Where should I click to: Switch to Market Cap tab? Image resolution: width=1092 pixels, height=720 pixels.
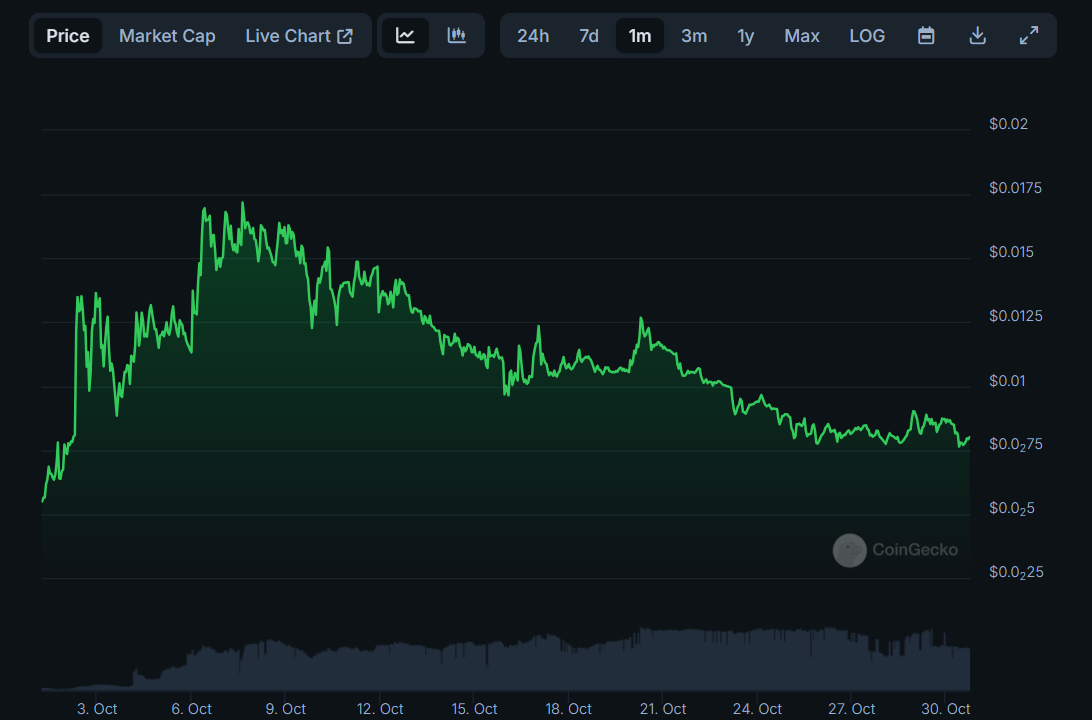tap(167, 36)
